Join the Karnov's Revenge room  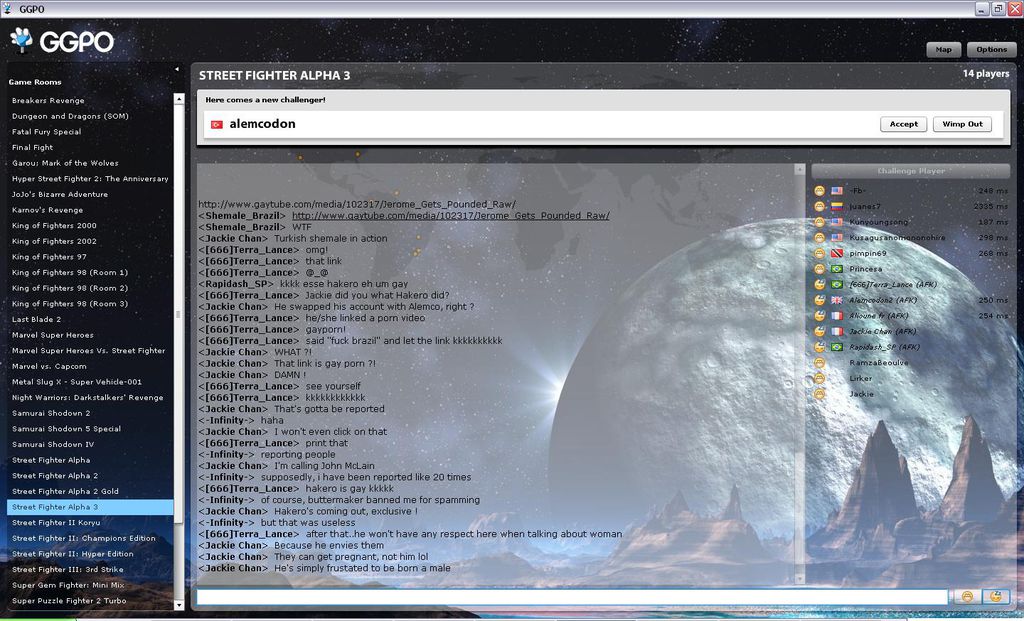coord(90,210)
